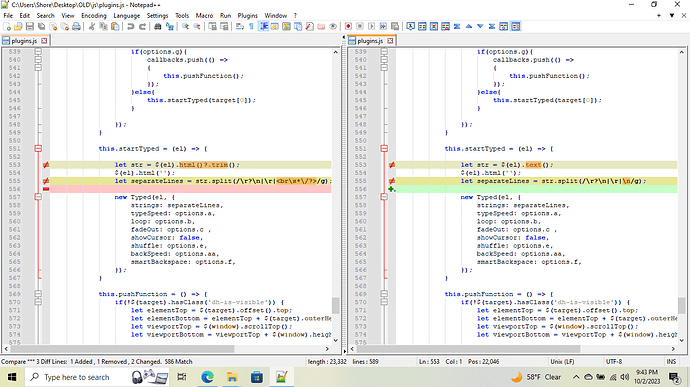Open Find with binoculars icon
Screen dimensions: 690x387
158,26
